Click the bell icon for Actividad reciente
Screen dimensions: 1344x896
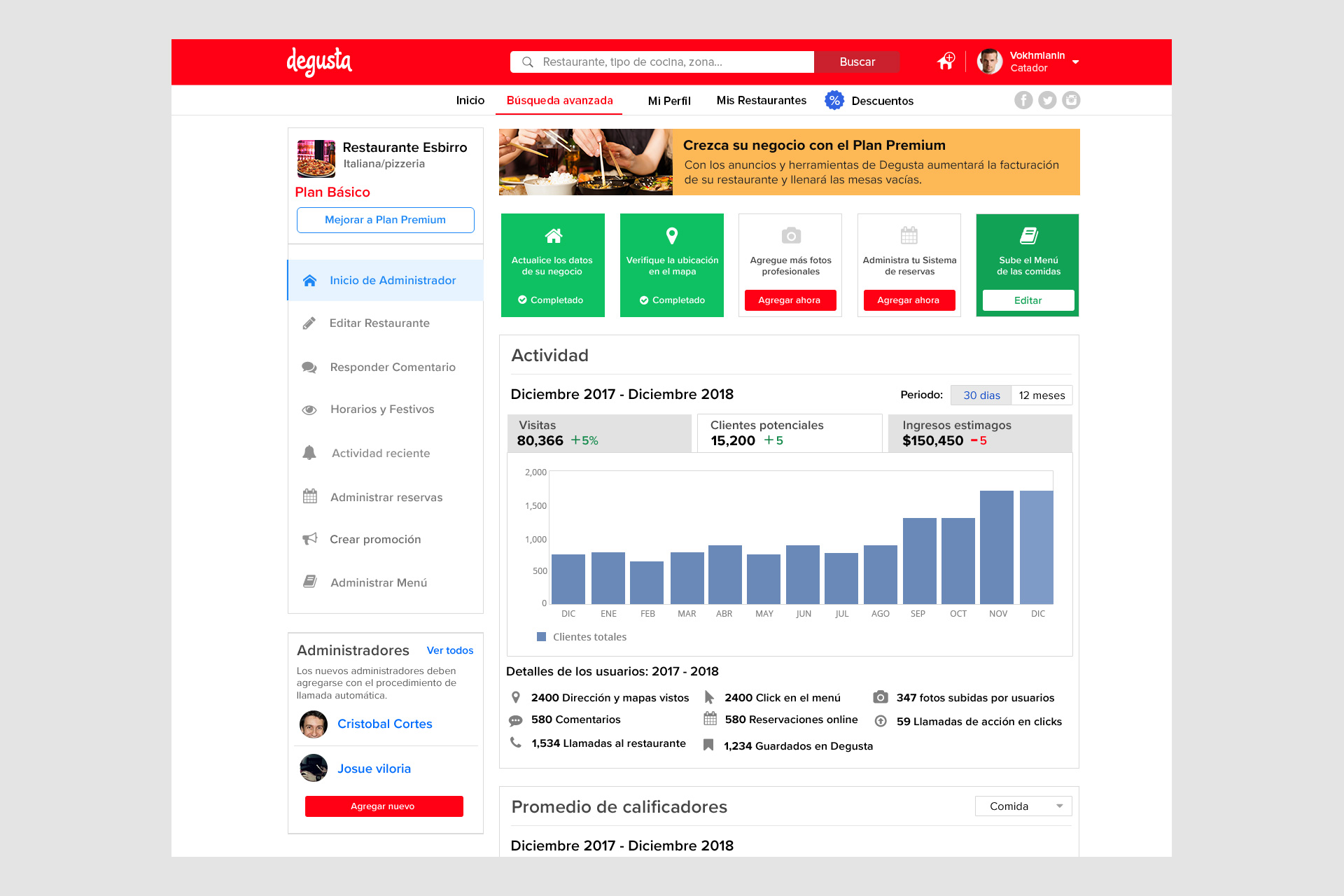click(x=309, y=453)
